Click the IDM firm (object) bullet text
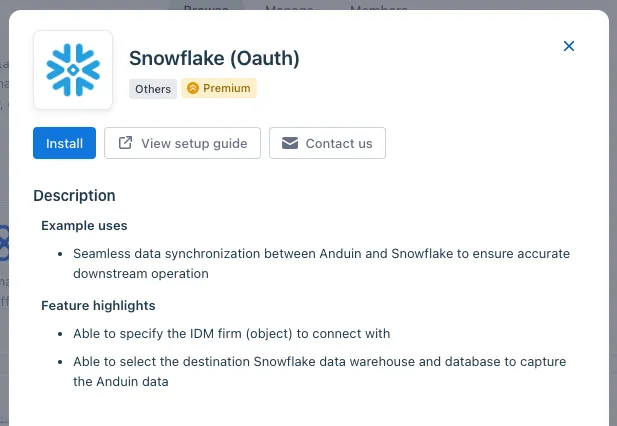 (x=231, y=334)
